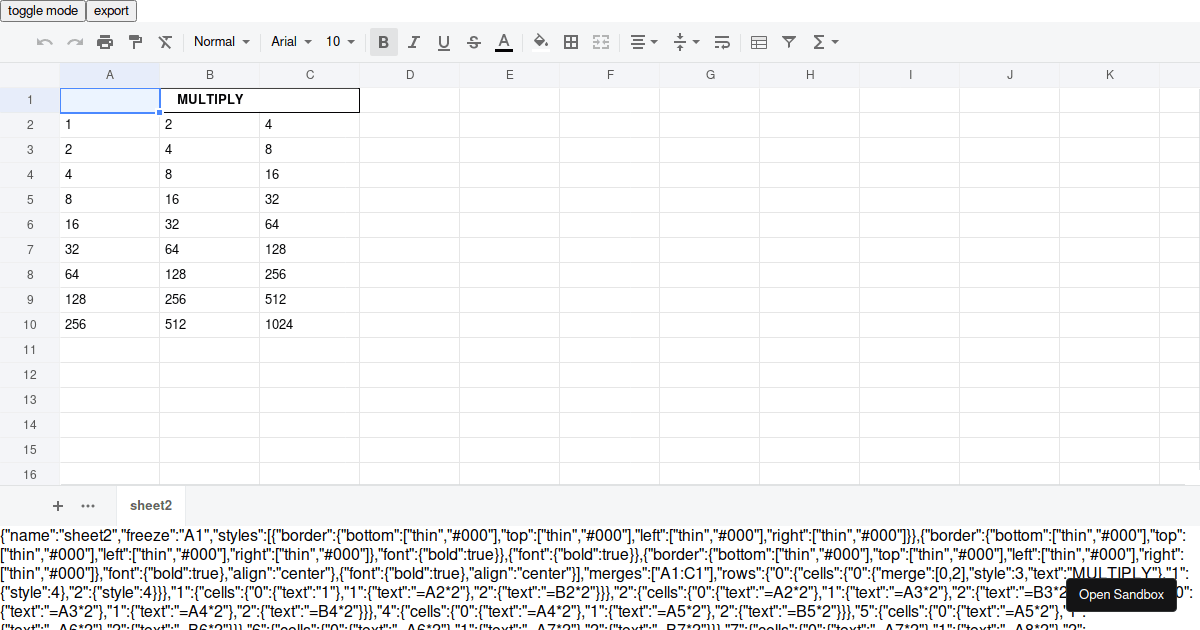Open the font family dropdown
This screenshot has height=630, width=1200.
click(x=288, y=41)
